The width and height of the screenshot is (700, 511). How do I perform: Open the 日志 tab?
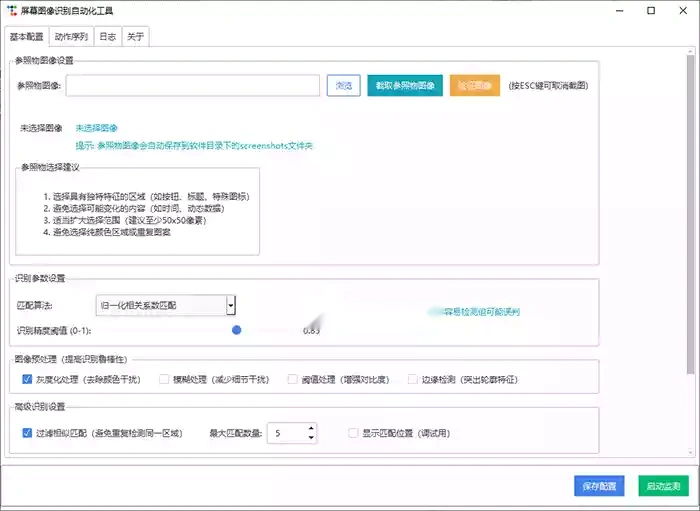107,37
